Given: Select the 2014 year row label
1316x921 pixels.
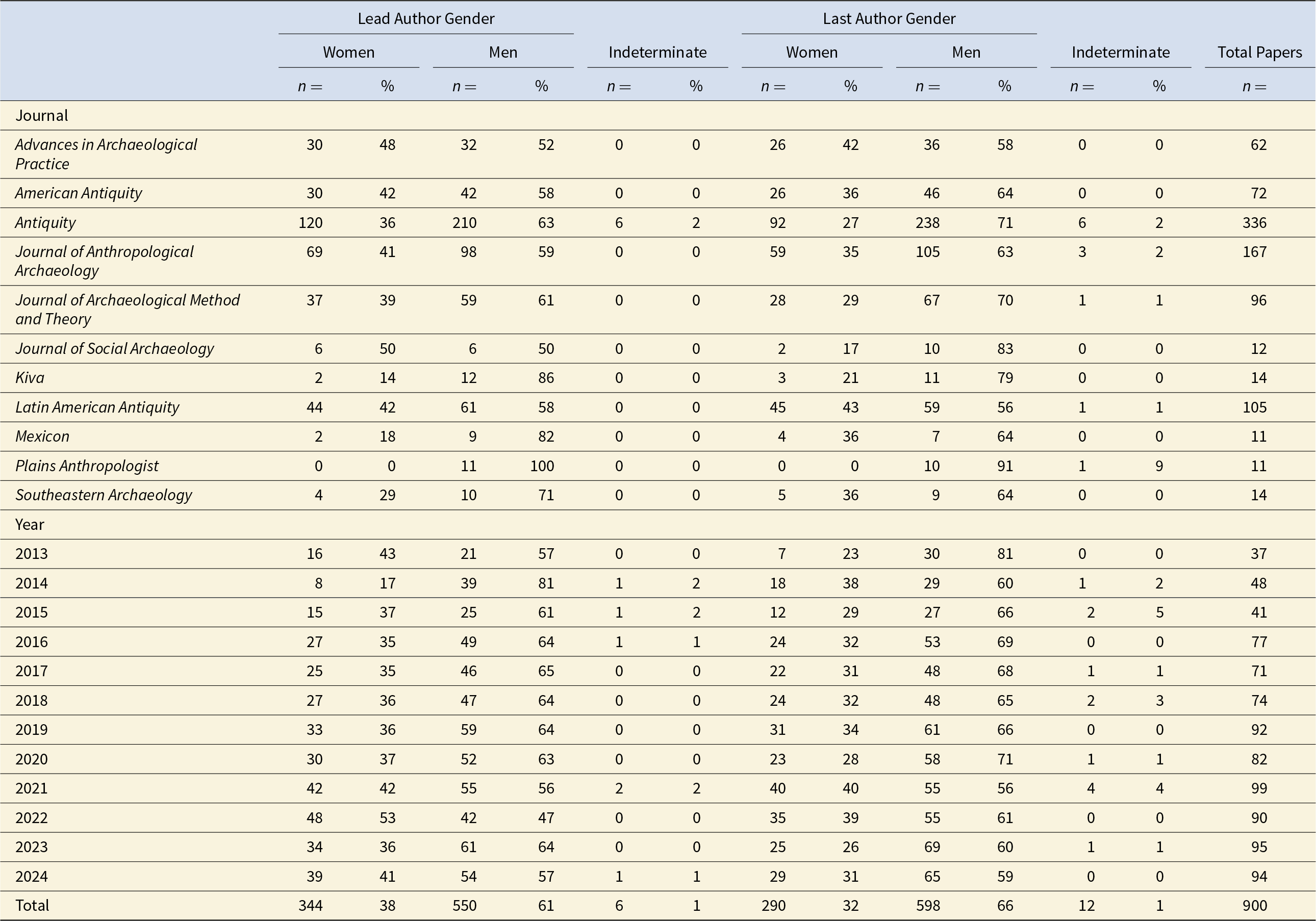Looking at the screenshot, I should 32,583.
